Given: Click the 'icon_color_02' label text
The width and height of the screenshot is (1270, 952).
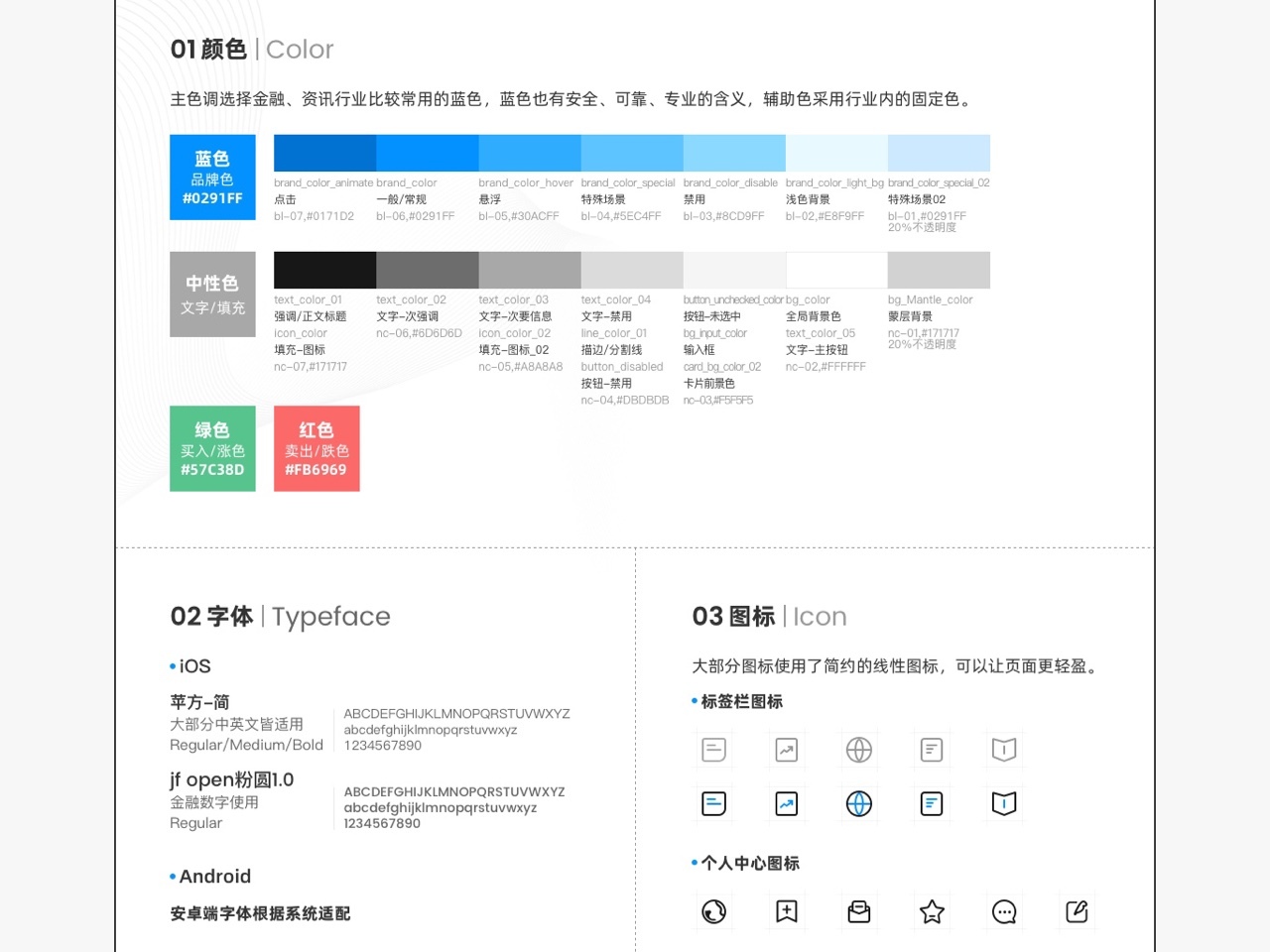Looking at the screenshot, I should click(515, 333).
